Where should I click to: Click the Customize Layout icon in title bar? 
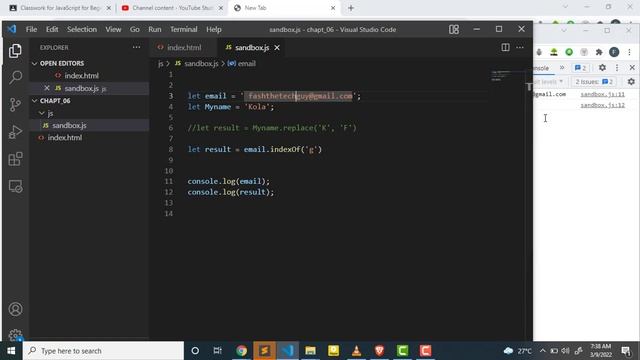click(453, 29)
